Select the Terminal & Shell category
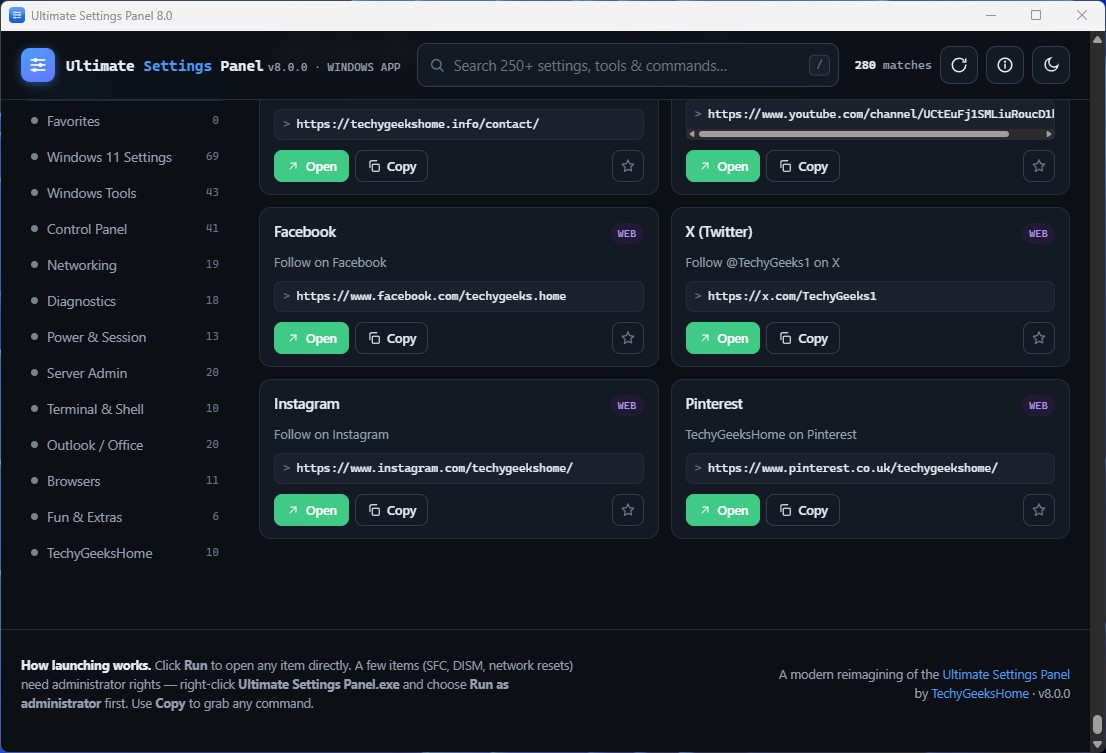Viewport: 1106px width, 753px height. (125, 408)
